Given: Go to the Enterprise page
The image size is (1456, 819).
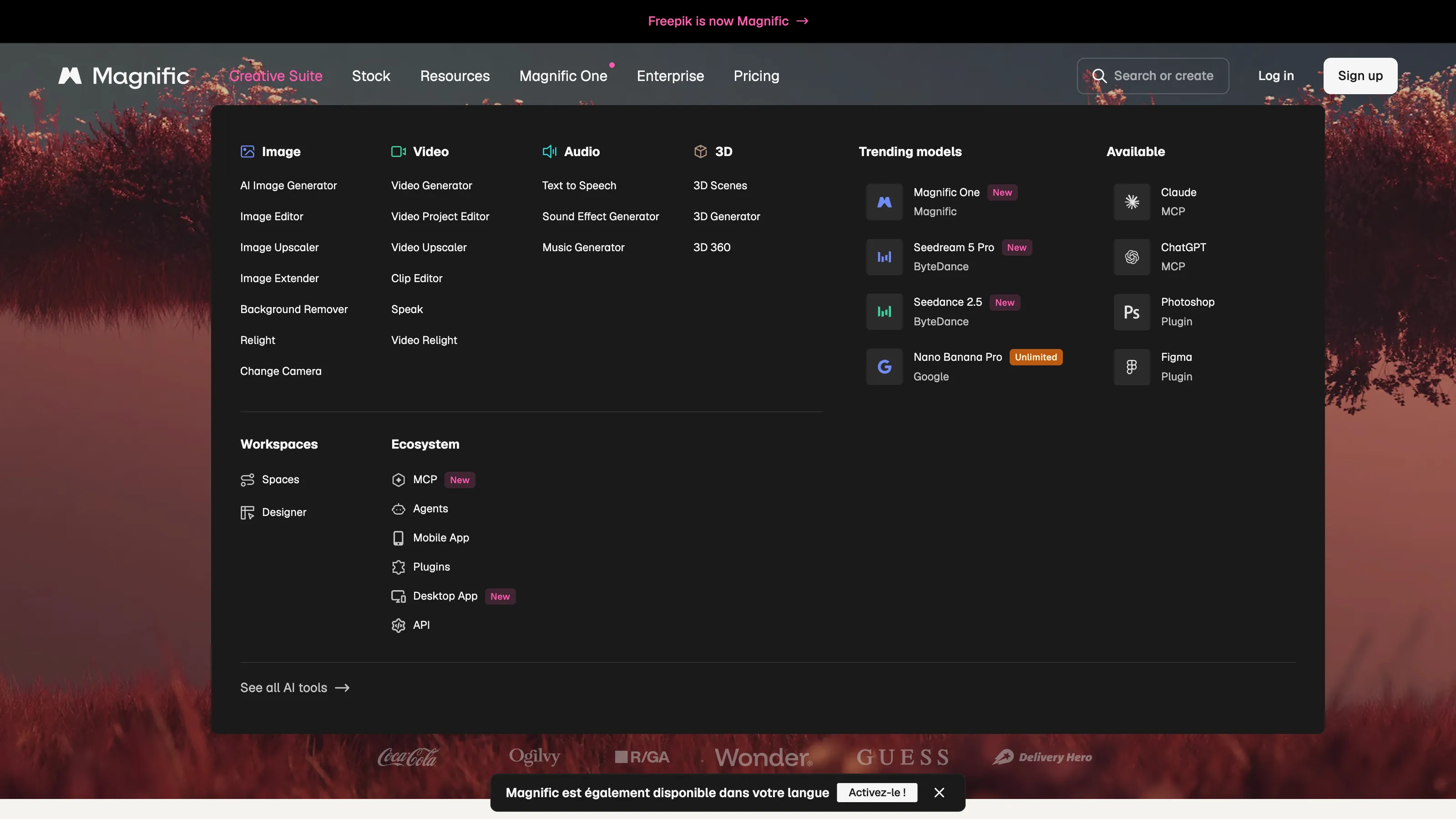Looking at the screenshot, I should [670, 76].
